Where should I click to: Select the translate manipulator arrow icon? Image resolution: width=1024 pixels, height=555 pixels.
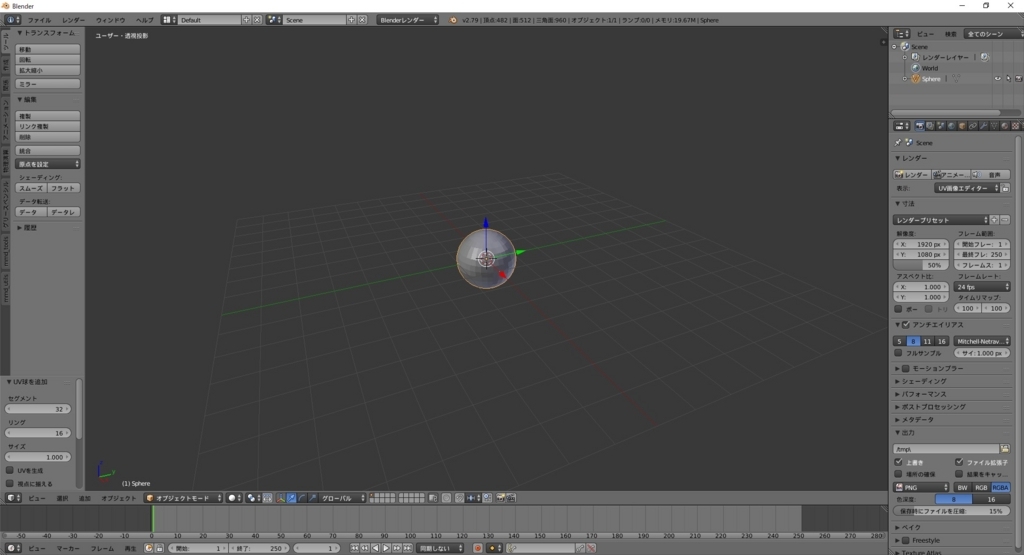(291, 498)
